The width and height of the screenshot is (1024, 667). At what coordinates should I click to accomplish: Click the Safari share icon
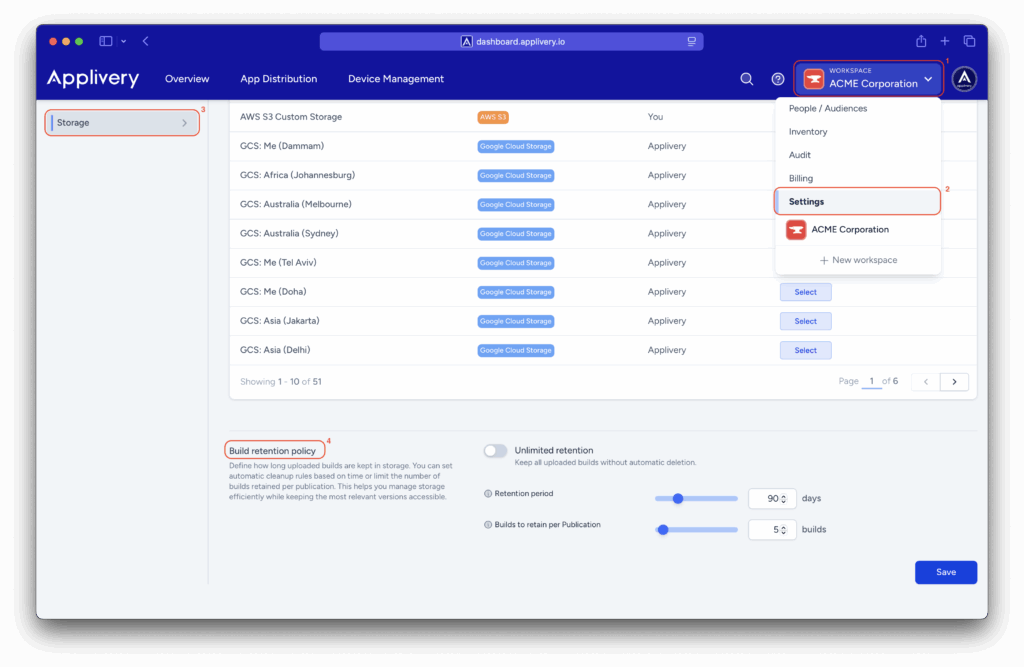click(x=921, y=41)
